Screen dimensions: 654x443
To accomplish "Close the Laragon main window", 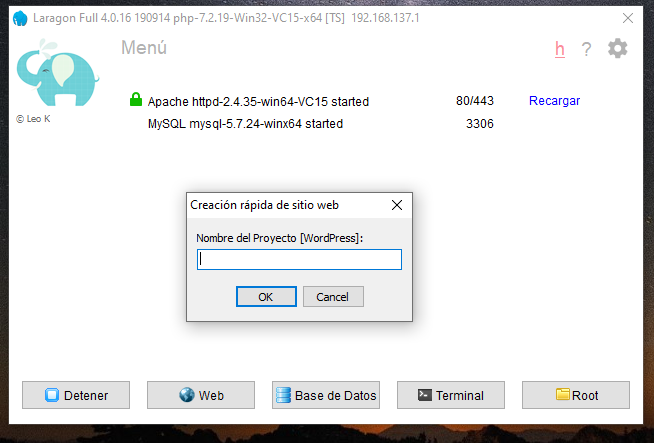I will pos(628,18).
